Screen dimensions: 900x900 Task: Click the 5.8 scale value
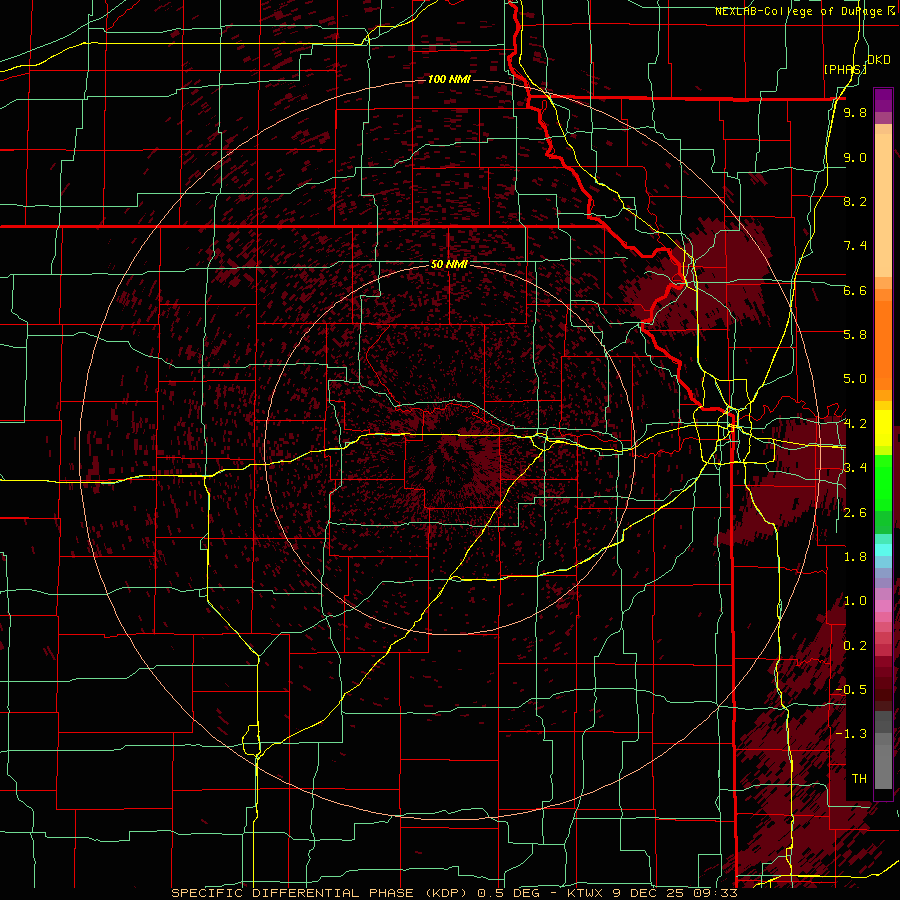tap(855, 335)
